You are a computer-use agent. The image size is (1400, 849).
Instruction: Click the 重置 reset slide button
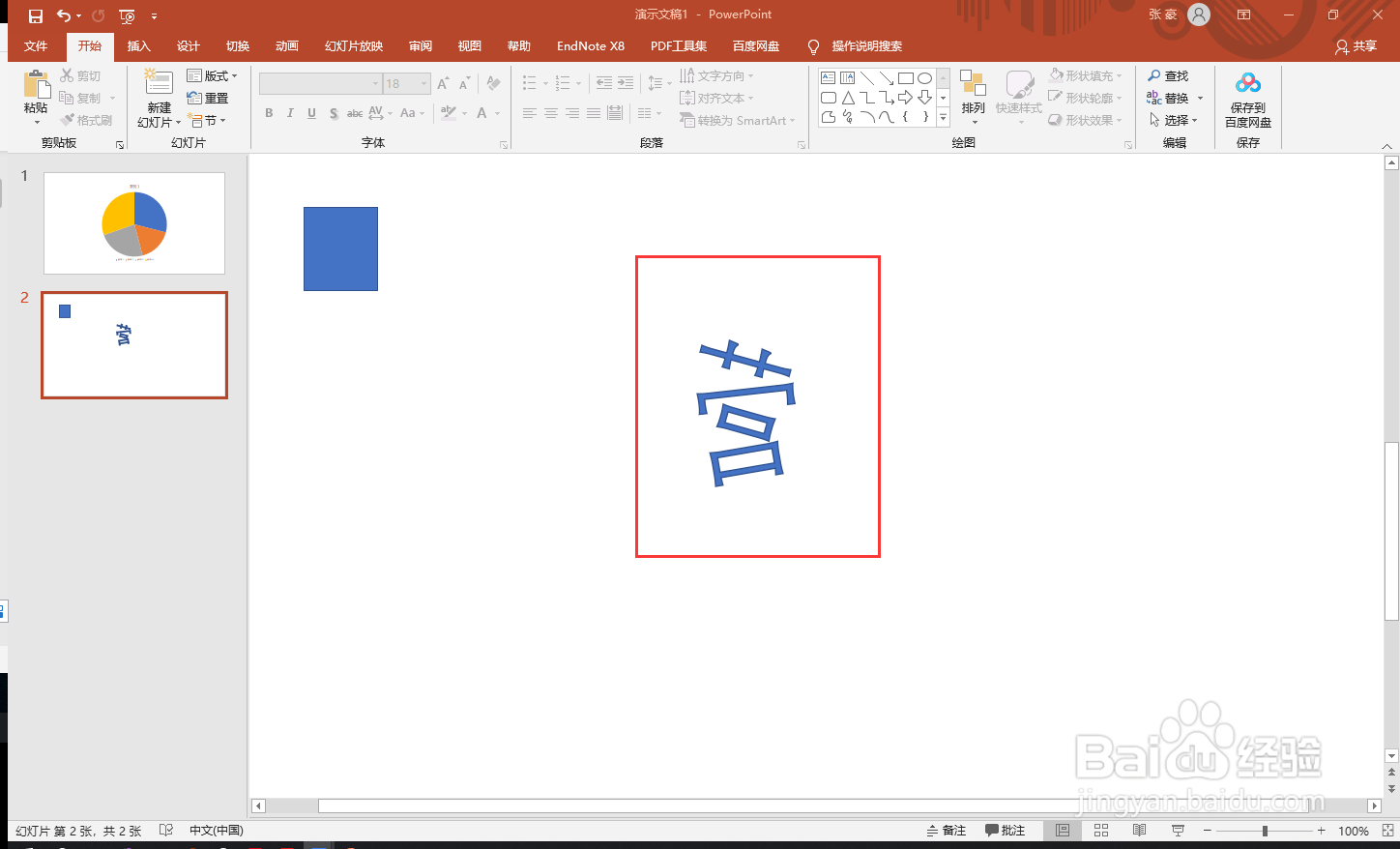tap(208, 98)
